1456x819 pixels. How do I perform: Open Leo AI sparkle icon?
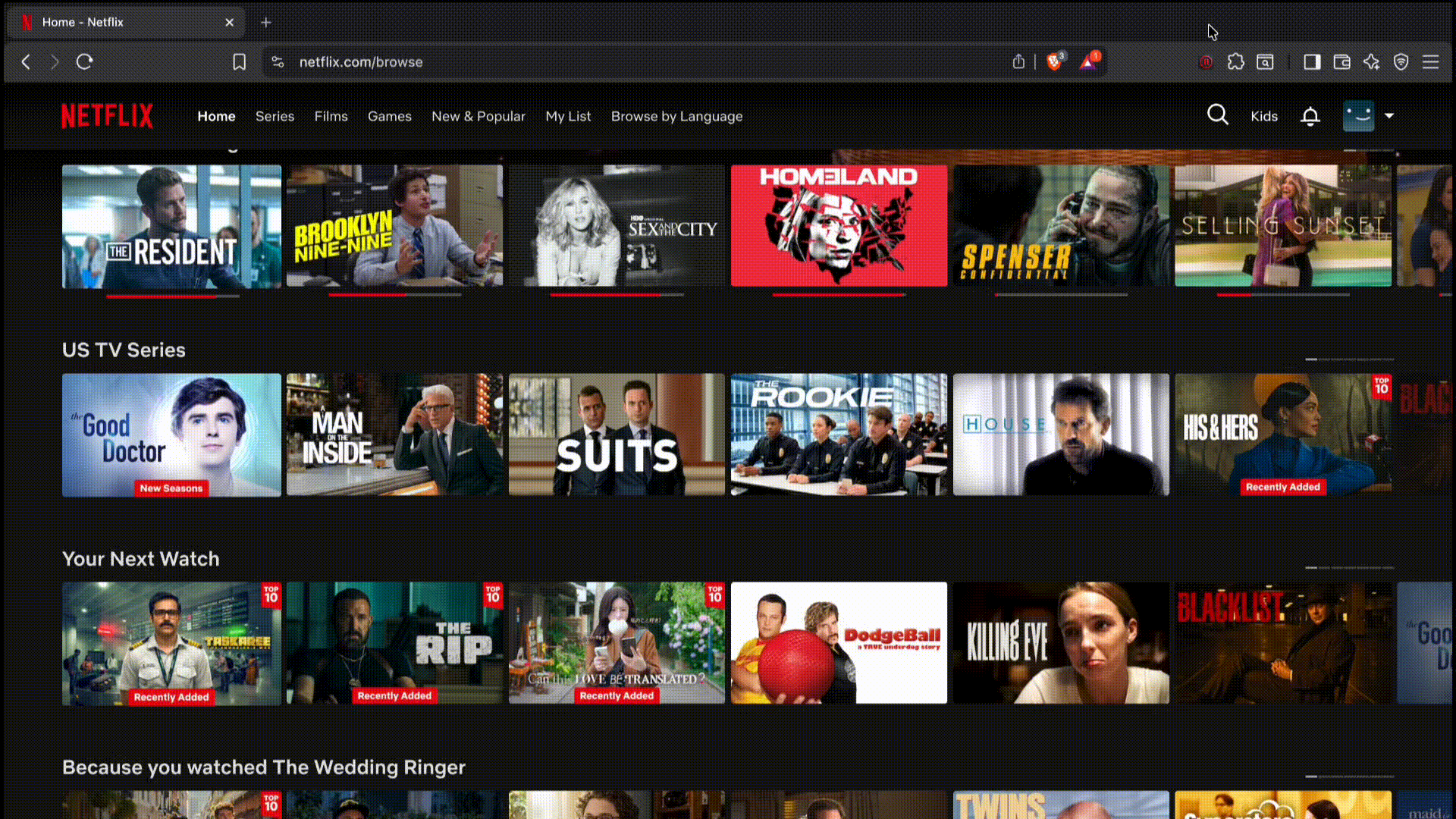(1371, 62)
